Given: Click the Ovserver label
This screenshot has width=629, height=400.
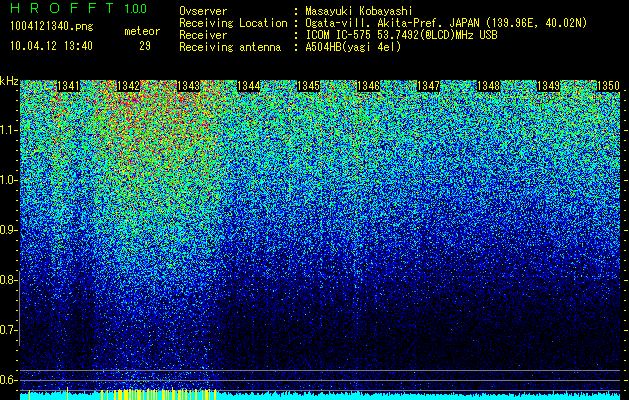Looking at the screenshot, I should pos(203,11).
